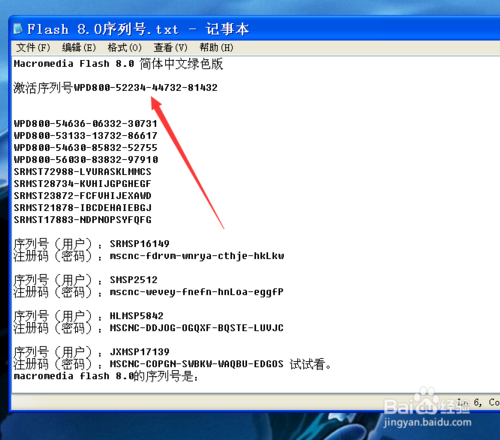
Task: Click the line SRMST23872-FCFVHIJEXAWD
Action: pyautogui.click(x=82, y=196)
